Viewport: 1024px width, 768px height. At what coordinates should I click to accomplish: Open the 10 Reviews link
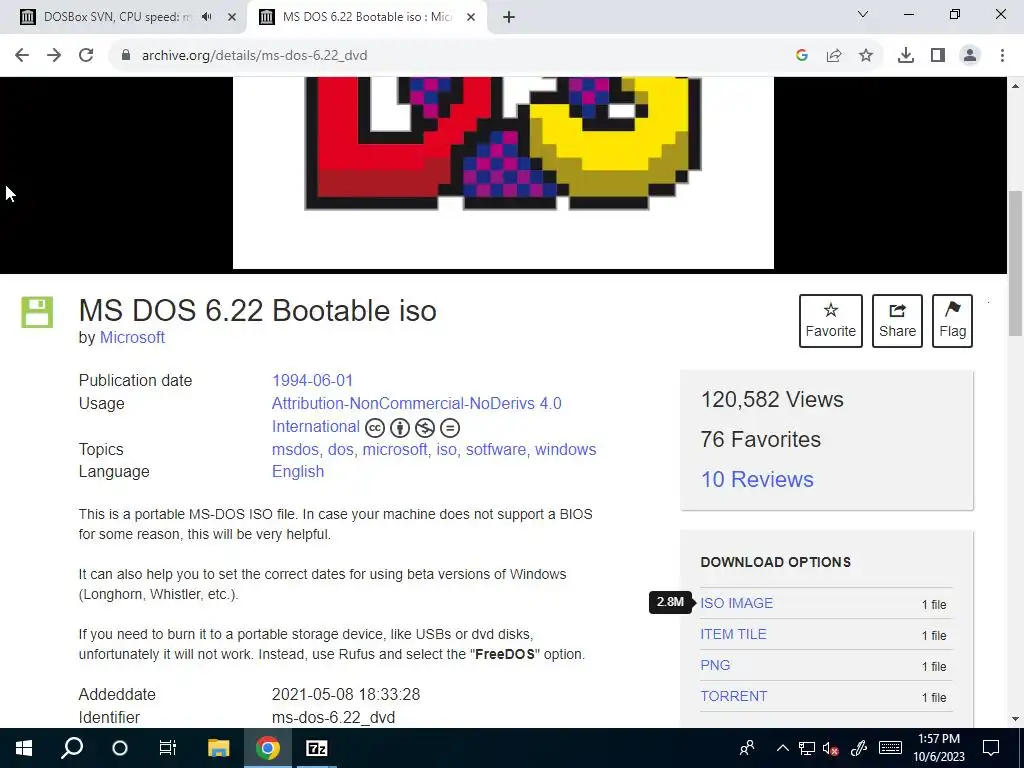tap(757, 479)
